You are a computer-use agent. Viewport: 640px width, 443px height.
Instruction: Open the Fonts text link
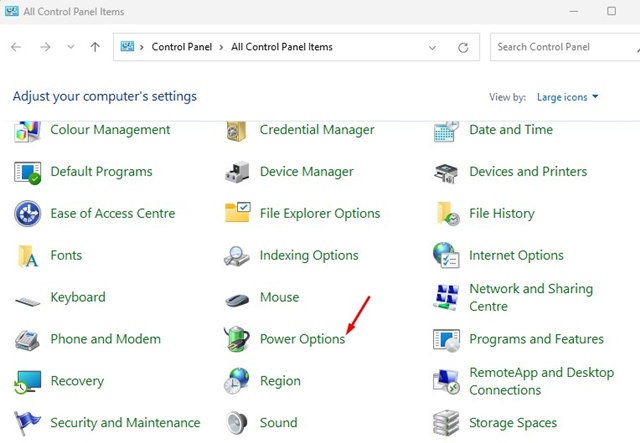pos(66,255)
